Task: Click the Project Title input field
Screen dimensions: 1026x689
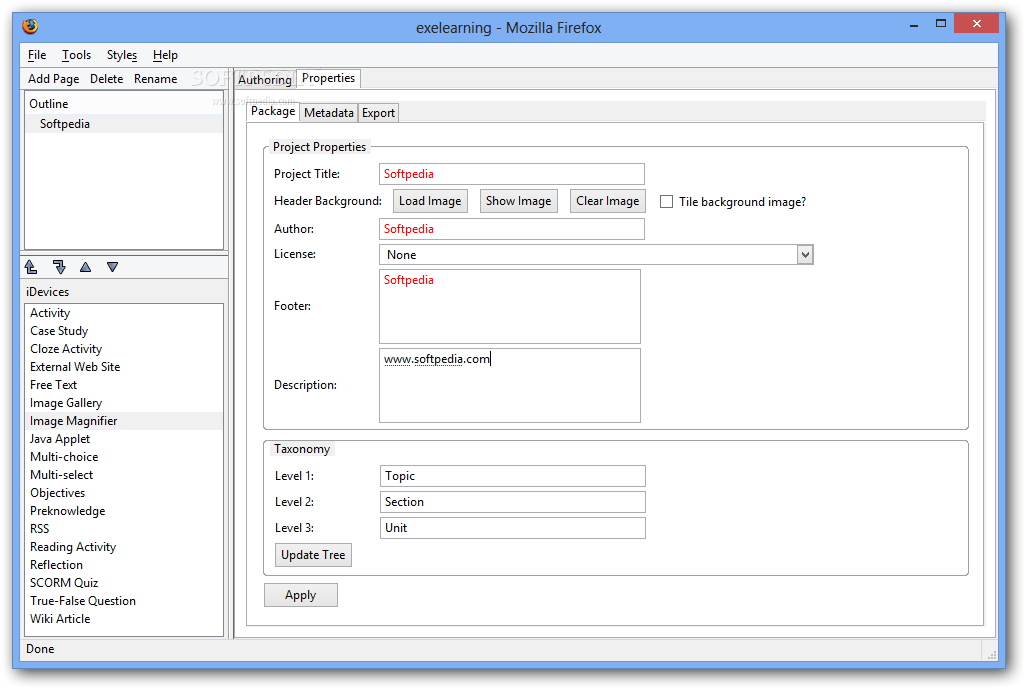Action: click(512, 174)
